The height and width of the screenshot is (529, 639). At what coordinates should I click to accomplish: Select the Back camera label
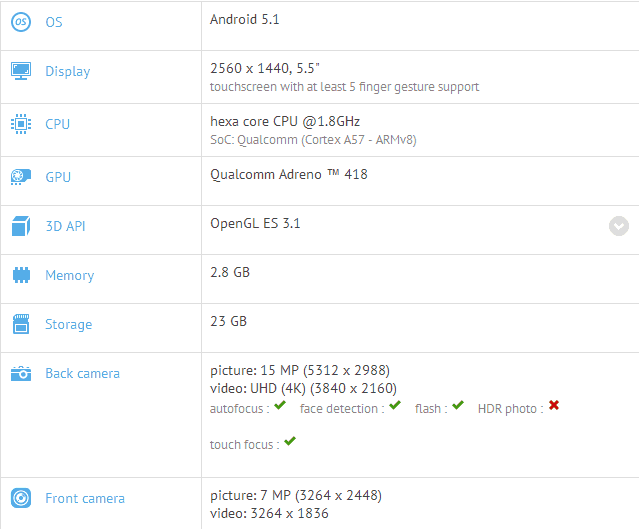82,373
